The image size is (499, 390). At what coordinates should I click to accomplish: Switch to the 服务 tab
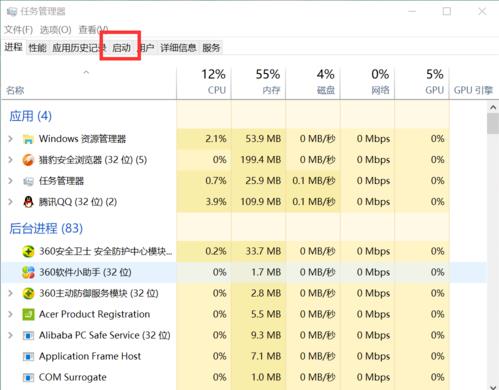(x=211, y=48)
